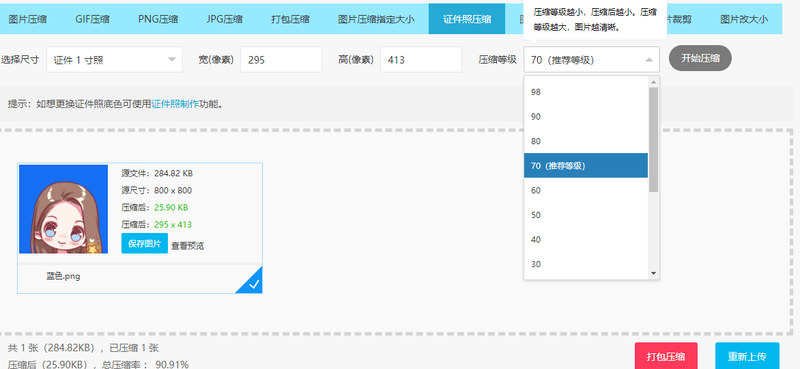800x369 pixels.
Task: Click the dropdown list scroll-down arrow
Action: [654, 274]
